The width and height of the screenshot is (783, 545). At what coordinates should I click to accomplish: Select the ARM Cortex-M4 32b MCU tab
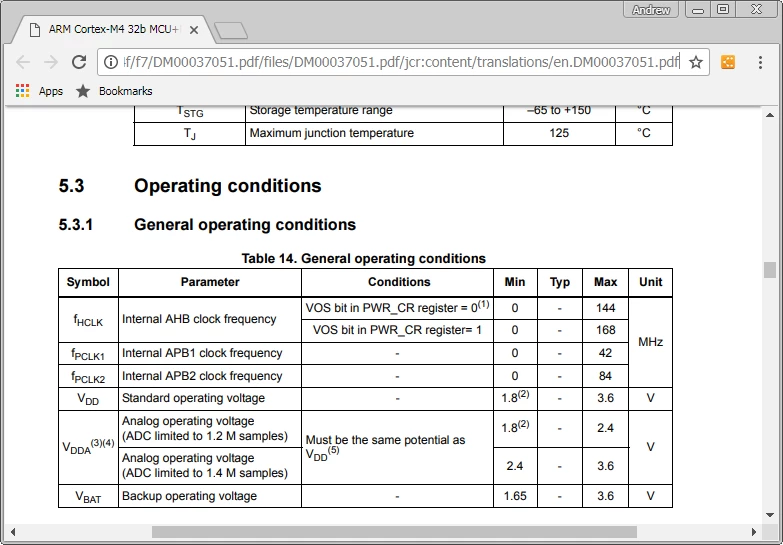(x=113, y=29)
